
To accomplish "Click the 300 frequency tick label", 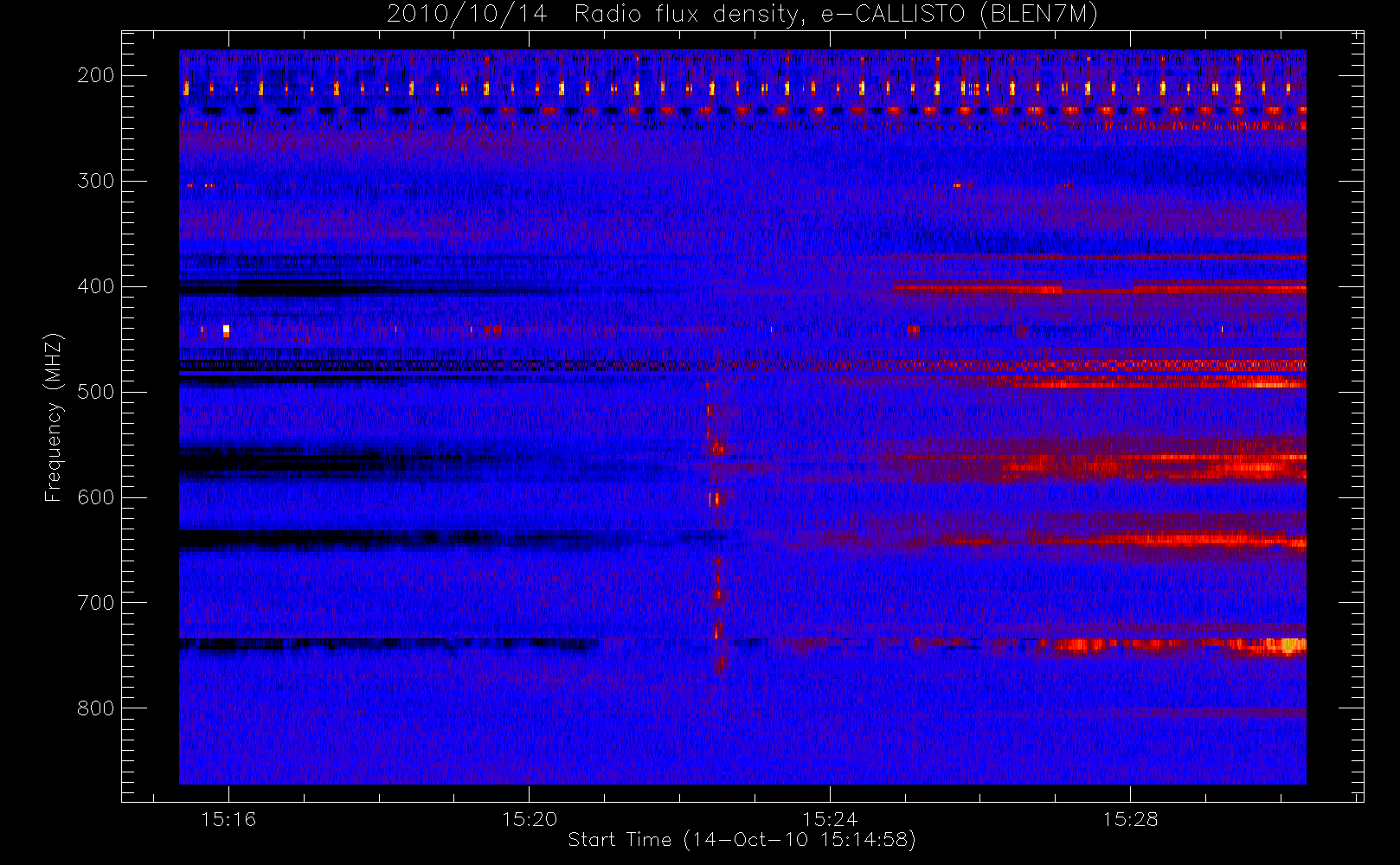I will point(95,181).
